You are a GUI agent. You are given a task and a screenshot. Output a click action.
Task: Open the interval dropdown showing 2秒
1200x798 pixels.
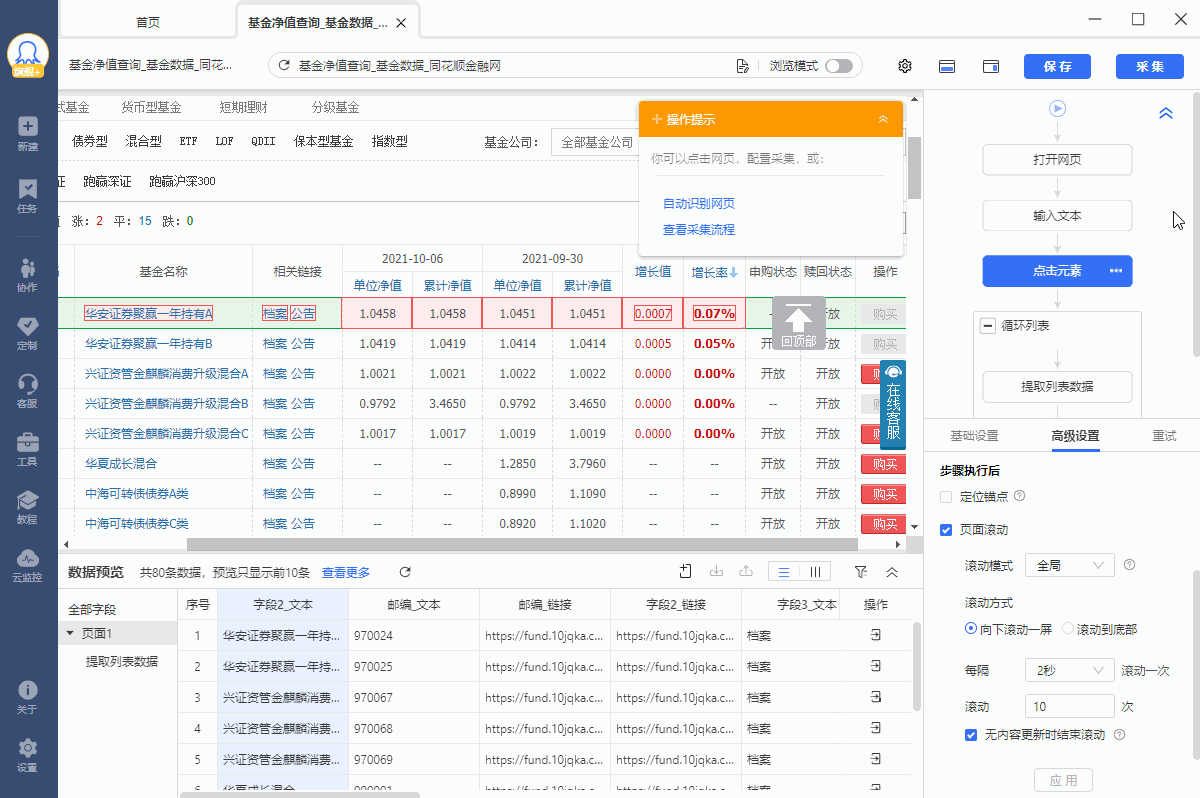(1070, 670)
